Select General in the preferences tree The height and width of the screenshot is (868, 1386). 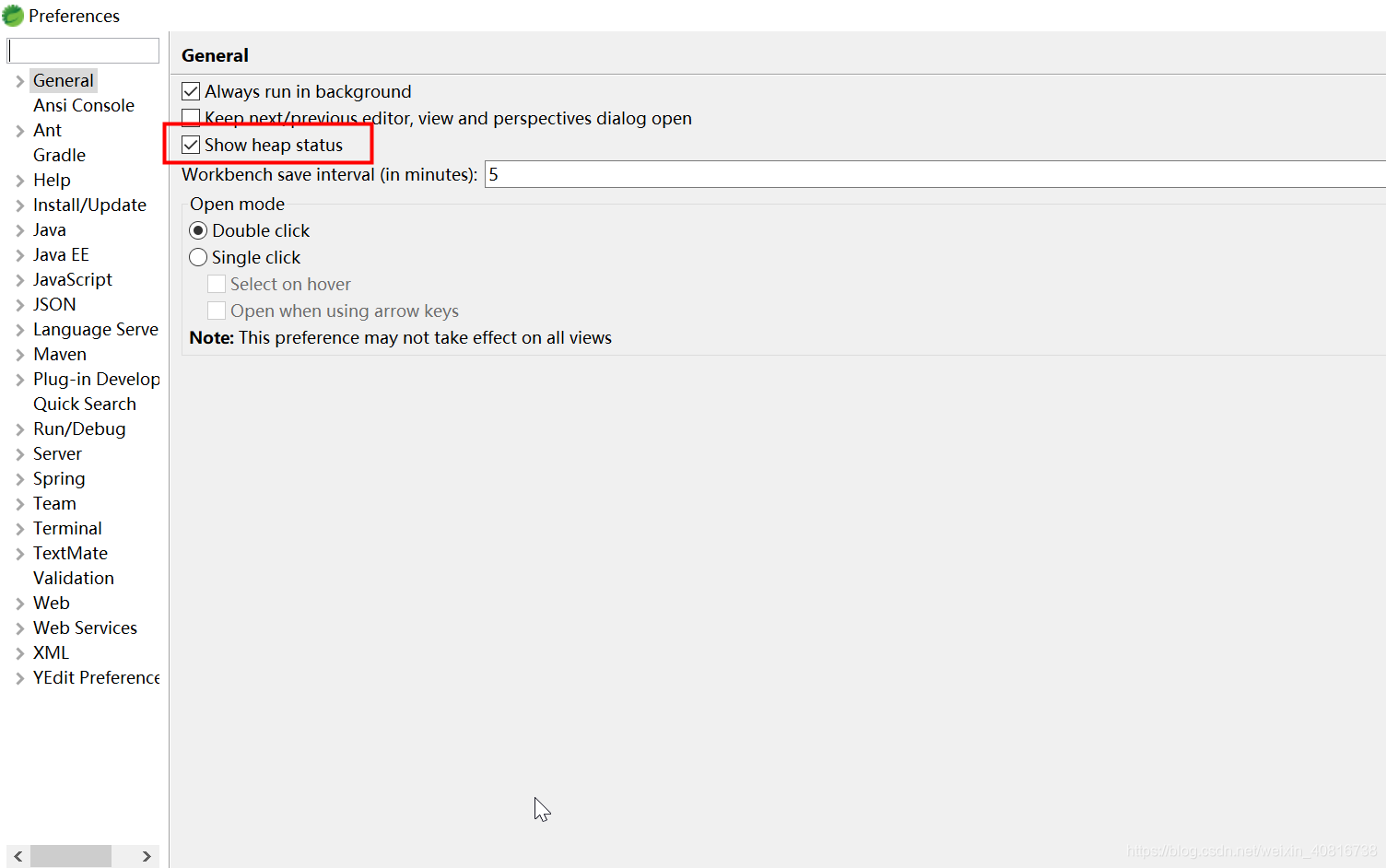click(x=63, y=80)
